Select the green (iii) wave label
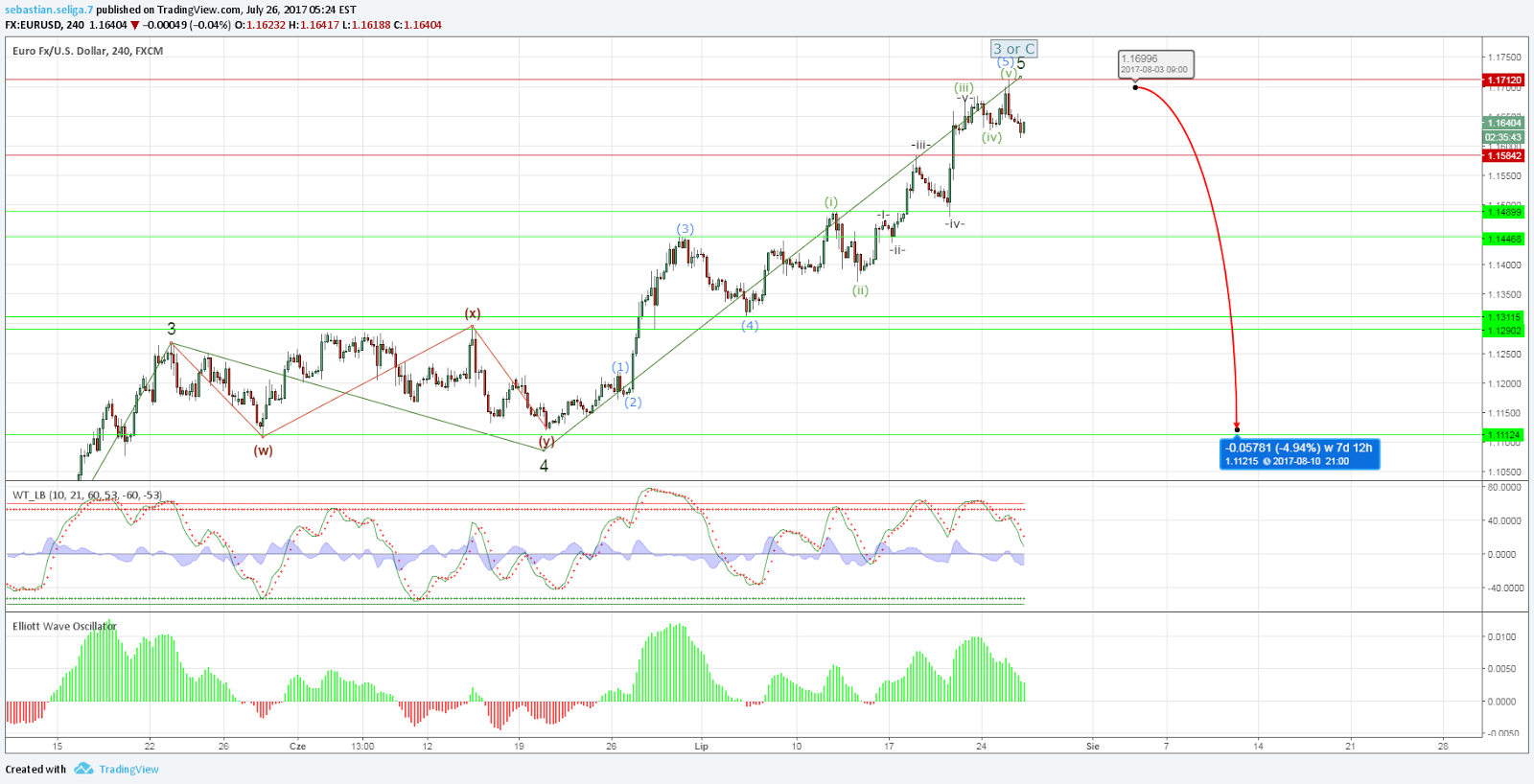This screenshot has width=1534, height=784. (964, 87)
